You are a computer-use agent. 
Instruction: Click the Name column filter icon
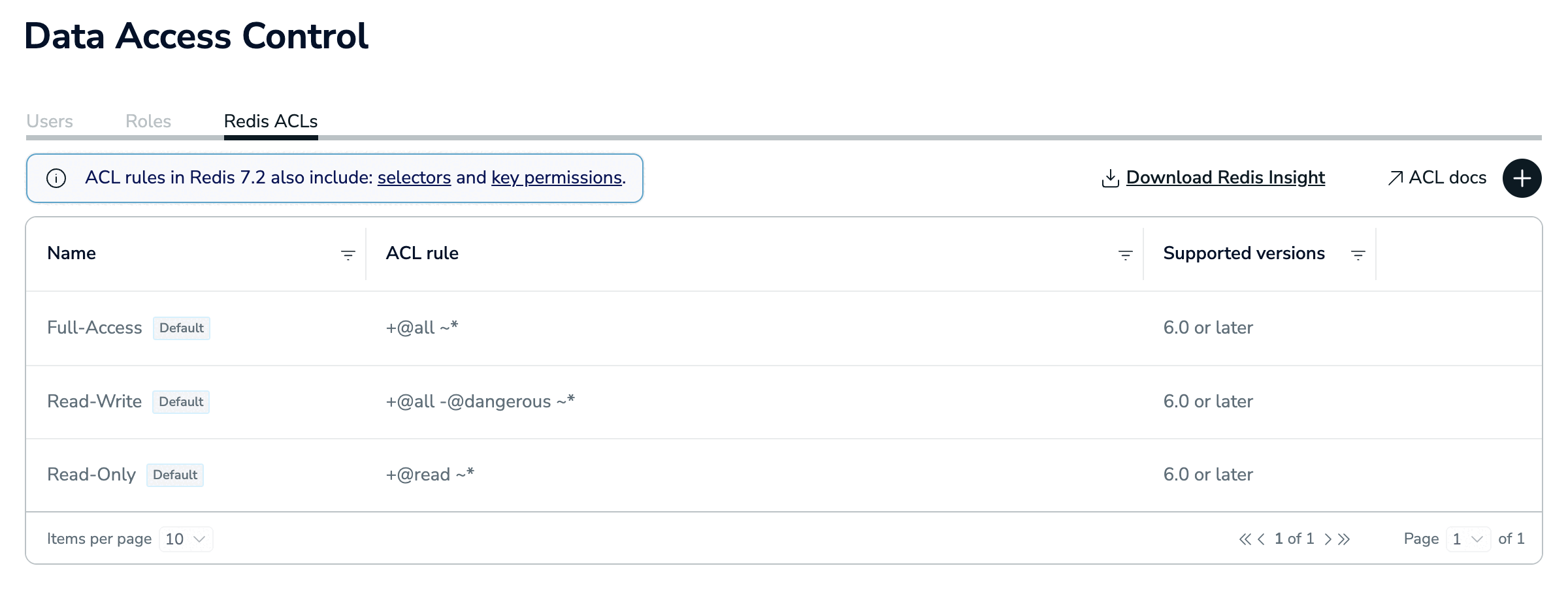(x=348, y=255)
